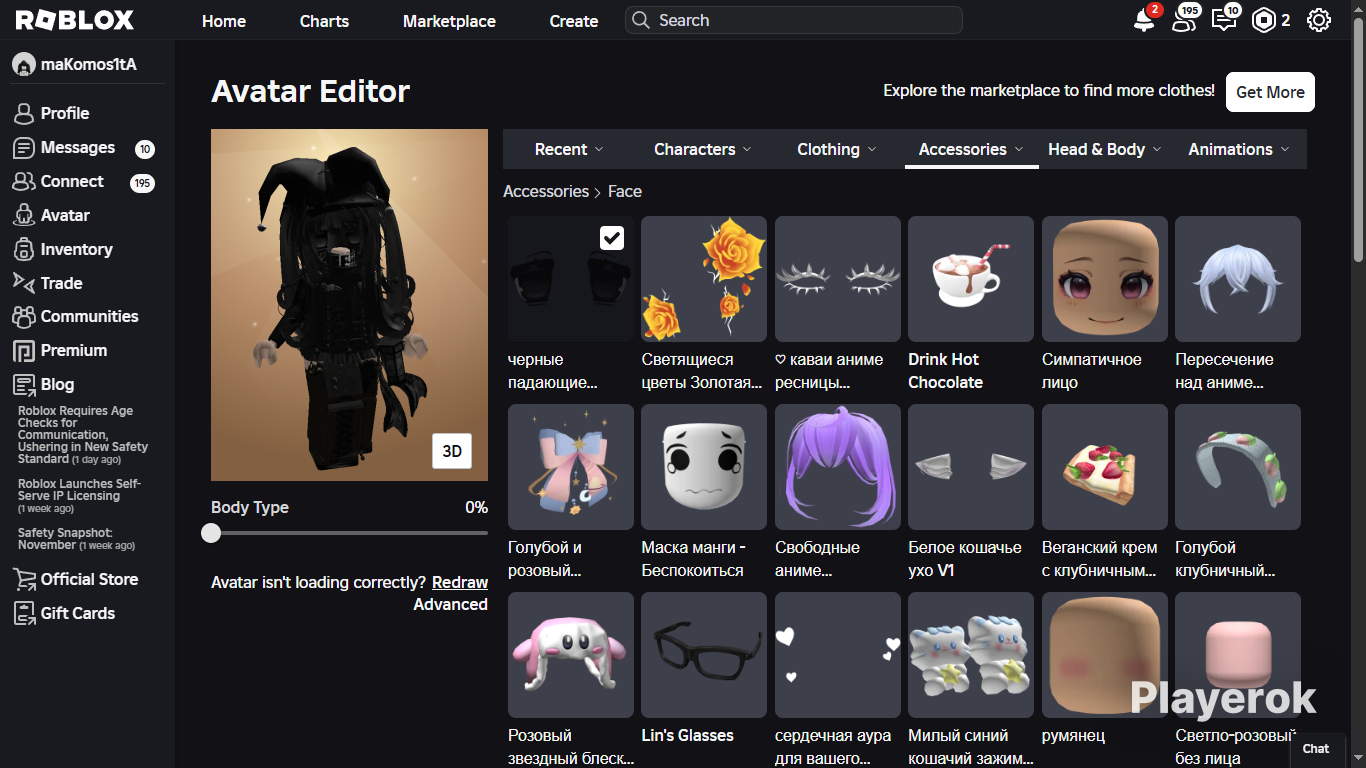The height and width of the screenshot is (768, 1366).
Task: Click into the Search field
Action: pos(794,20)
